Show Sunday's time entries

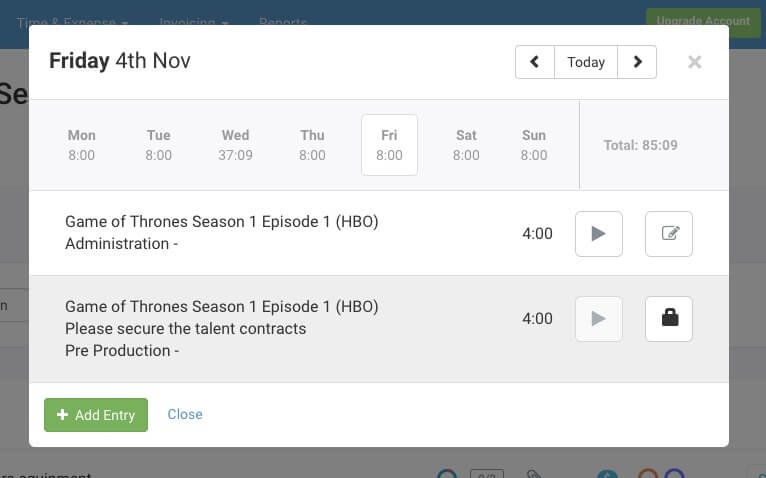[534, 145]
